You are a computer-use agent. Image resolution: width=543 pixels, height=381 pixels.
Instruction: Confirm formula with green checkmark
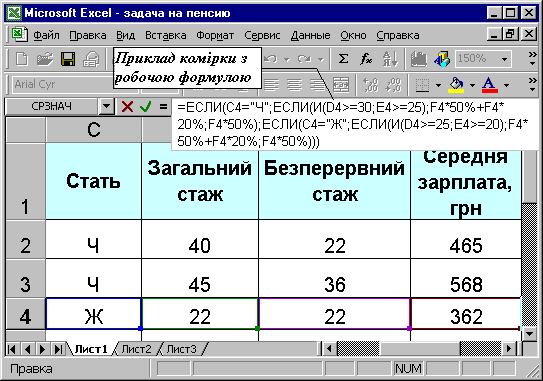point(145,106)
